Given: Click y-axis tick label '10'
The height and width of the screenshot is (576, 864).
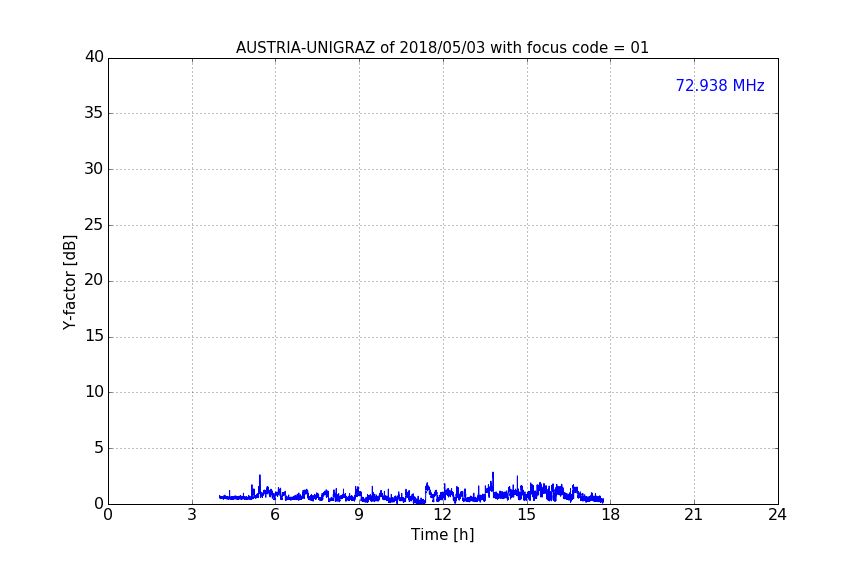Looking at the screenshot, I should tap(94, 392).
